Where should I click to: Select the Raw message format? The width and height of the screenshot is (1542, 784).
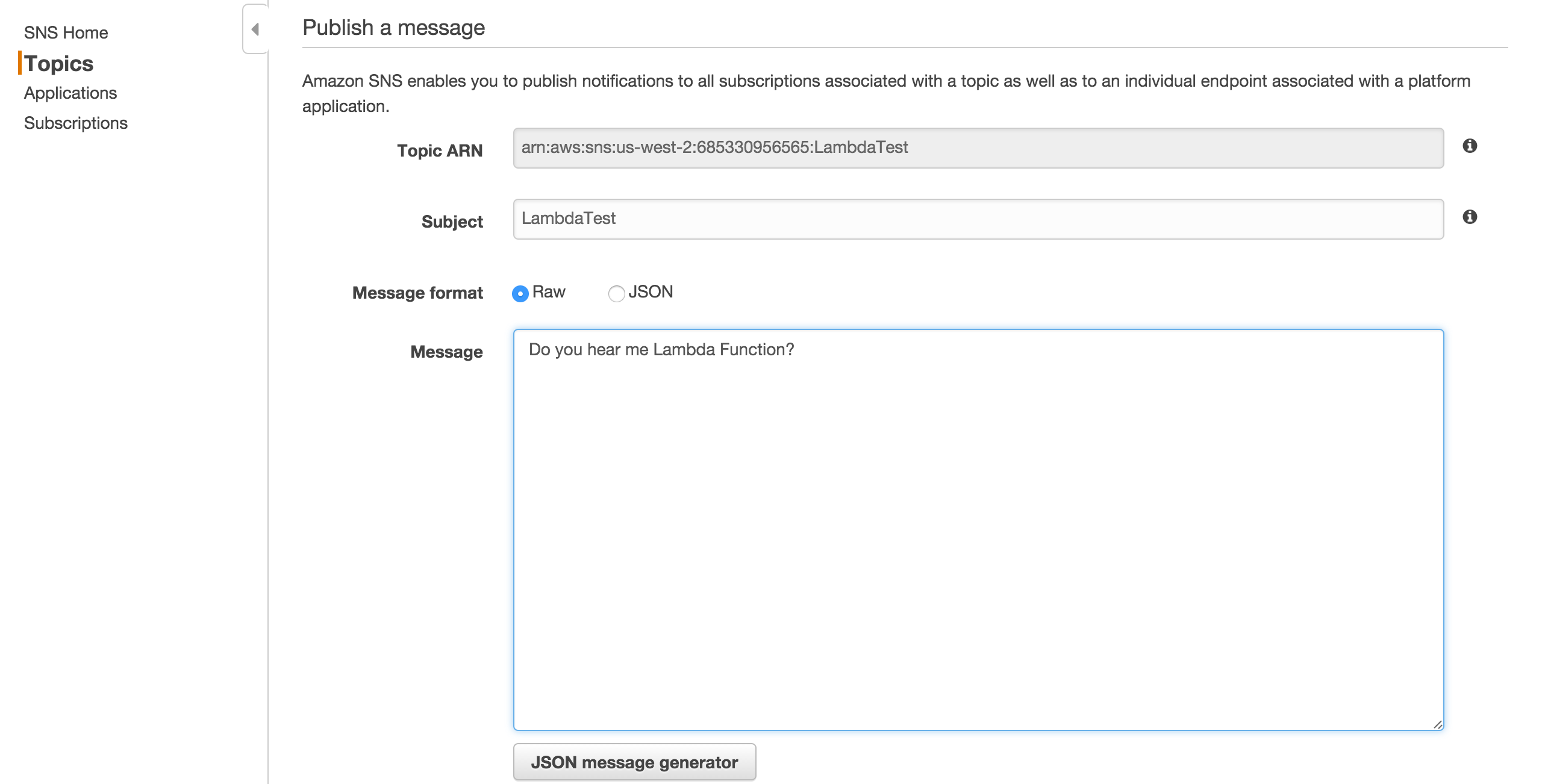coord(520,294)
